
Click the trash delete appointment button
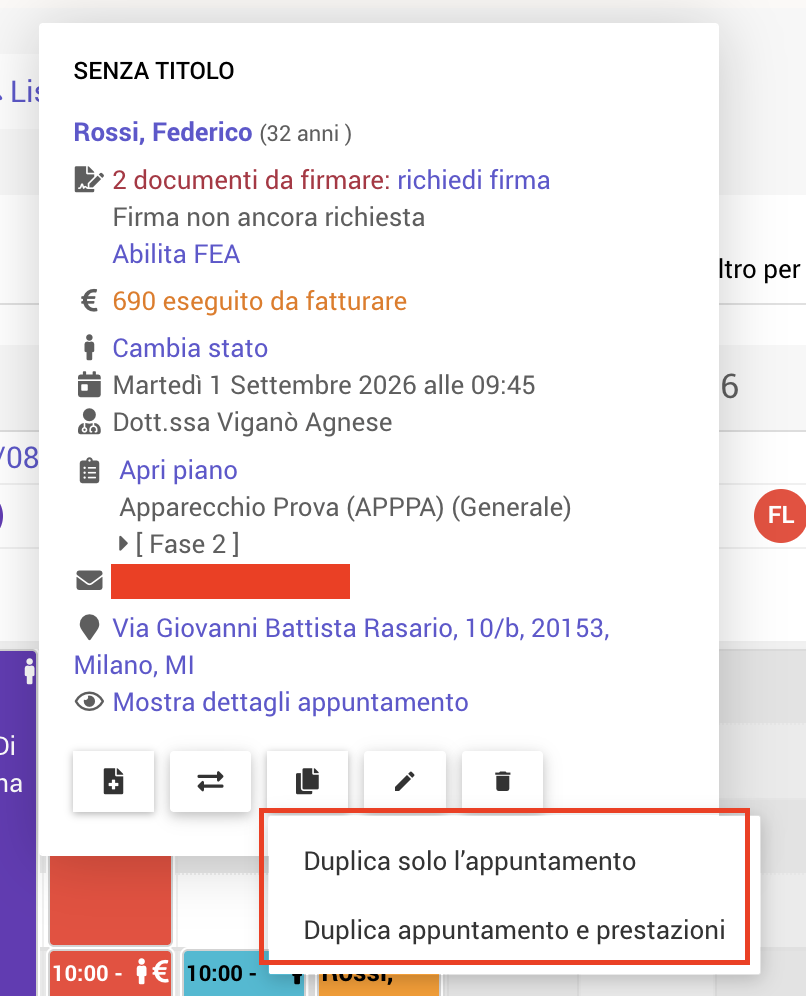pyautogui.click(x=502, y=781)
